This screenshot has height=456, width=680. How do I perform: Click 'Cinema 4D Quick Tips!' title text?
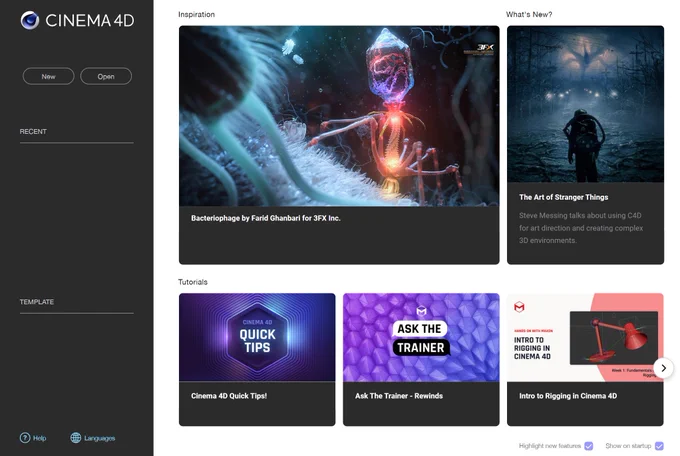229,396
